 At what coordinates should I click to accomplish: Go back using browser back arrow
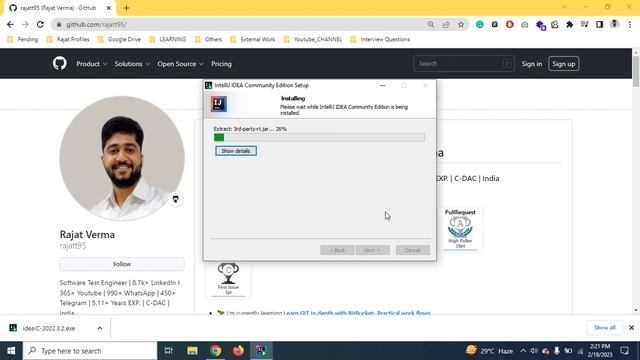point(10,24)
